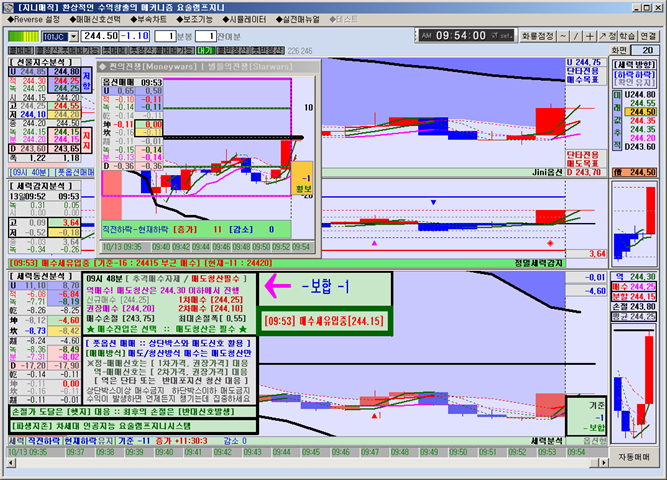Click the 기준 -1 -보합 box
Image resolution: width=667 pixels, height=480 pixels.
coord(586,417)
